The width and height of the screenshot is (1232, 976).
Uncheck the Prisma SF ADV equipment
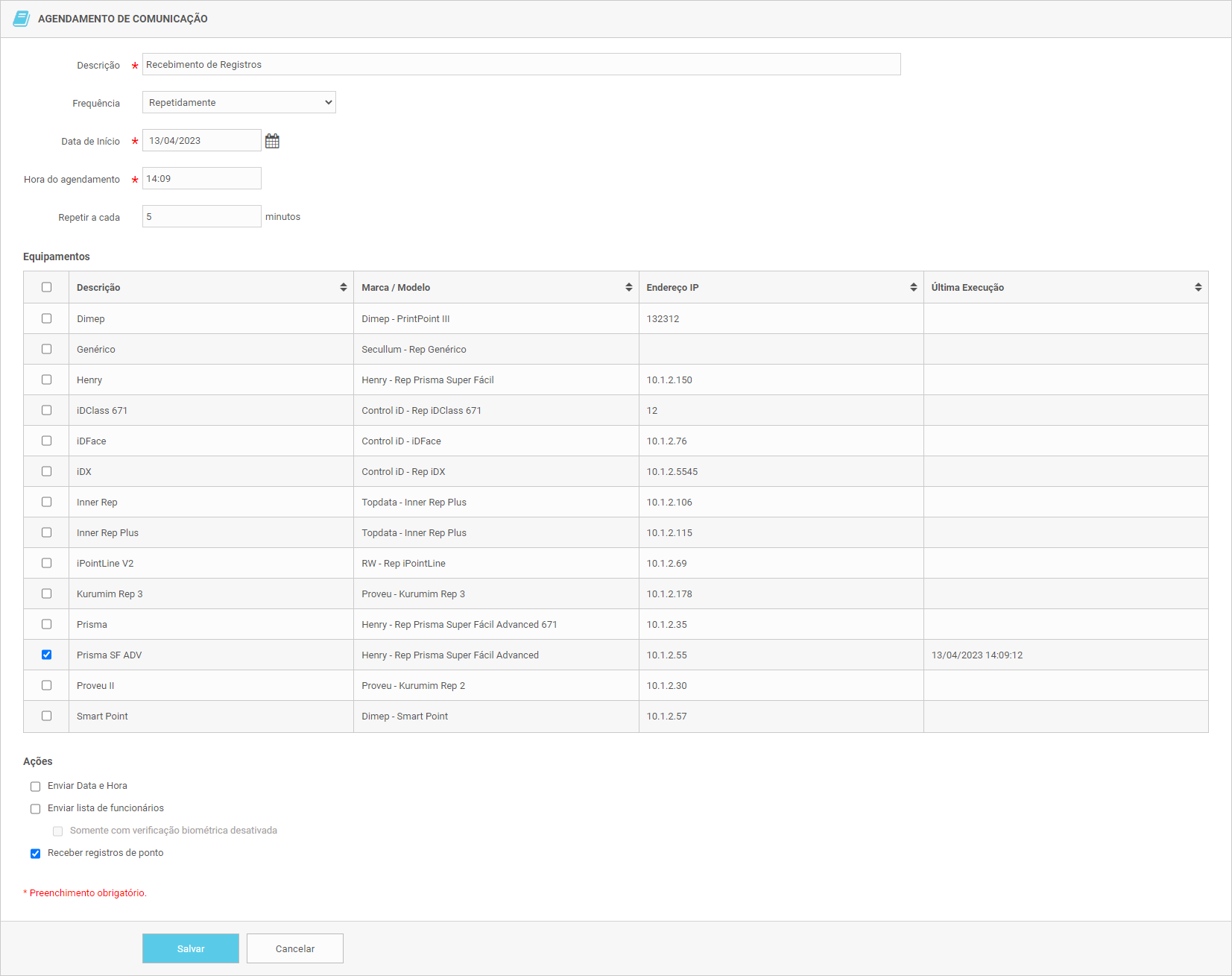pos(46,655)
